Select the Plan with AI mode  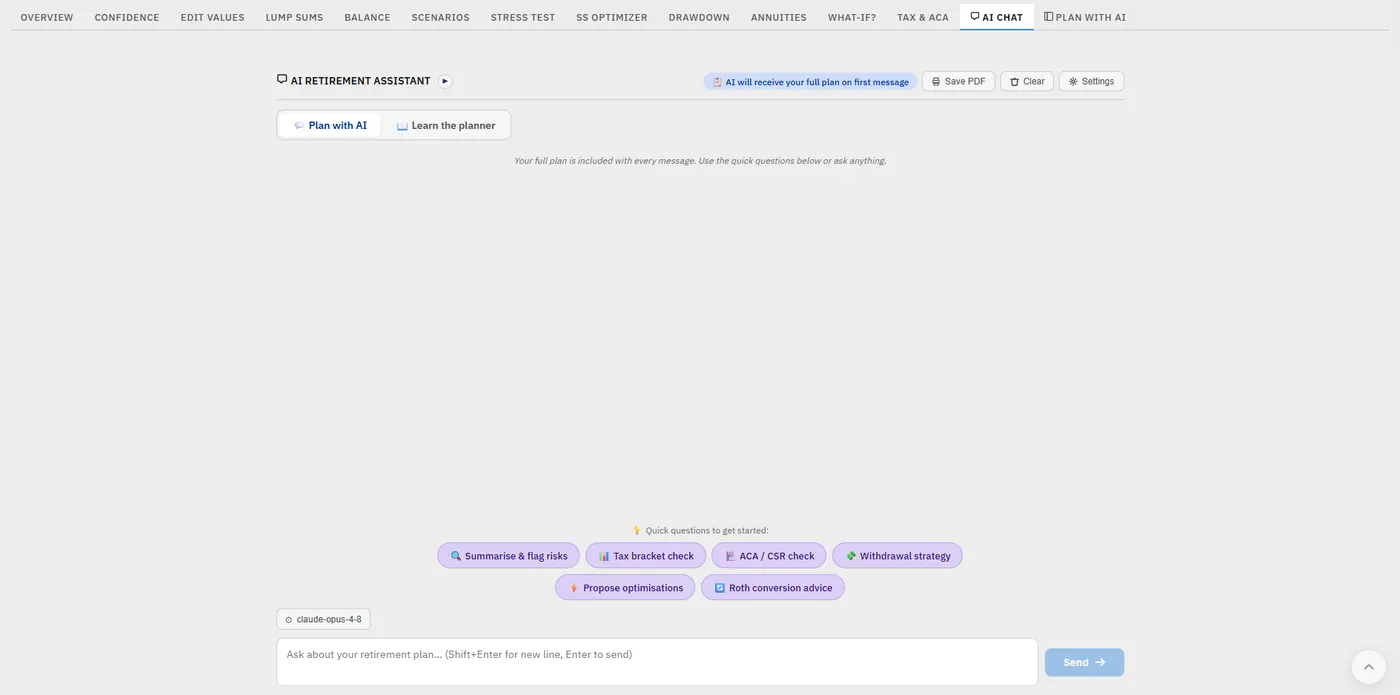click(x=330, y=125)
